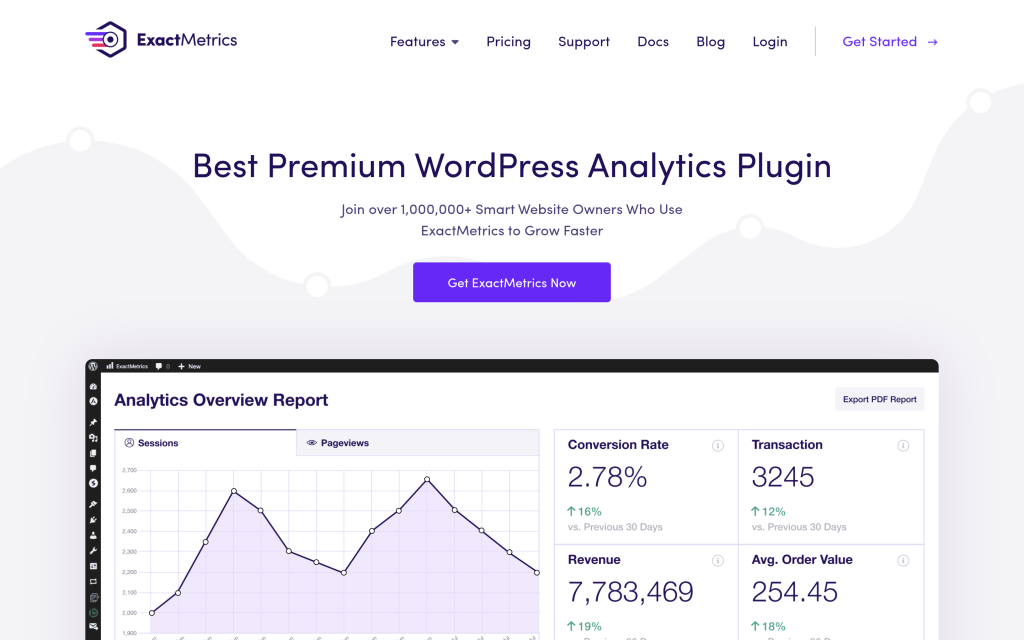1024x640 pixels.
Task: Click Login in the top navigation
Action: [x=770, y=41]
